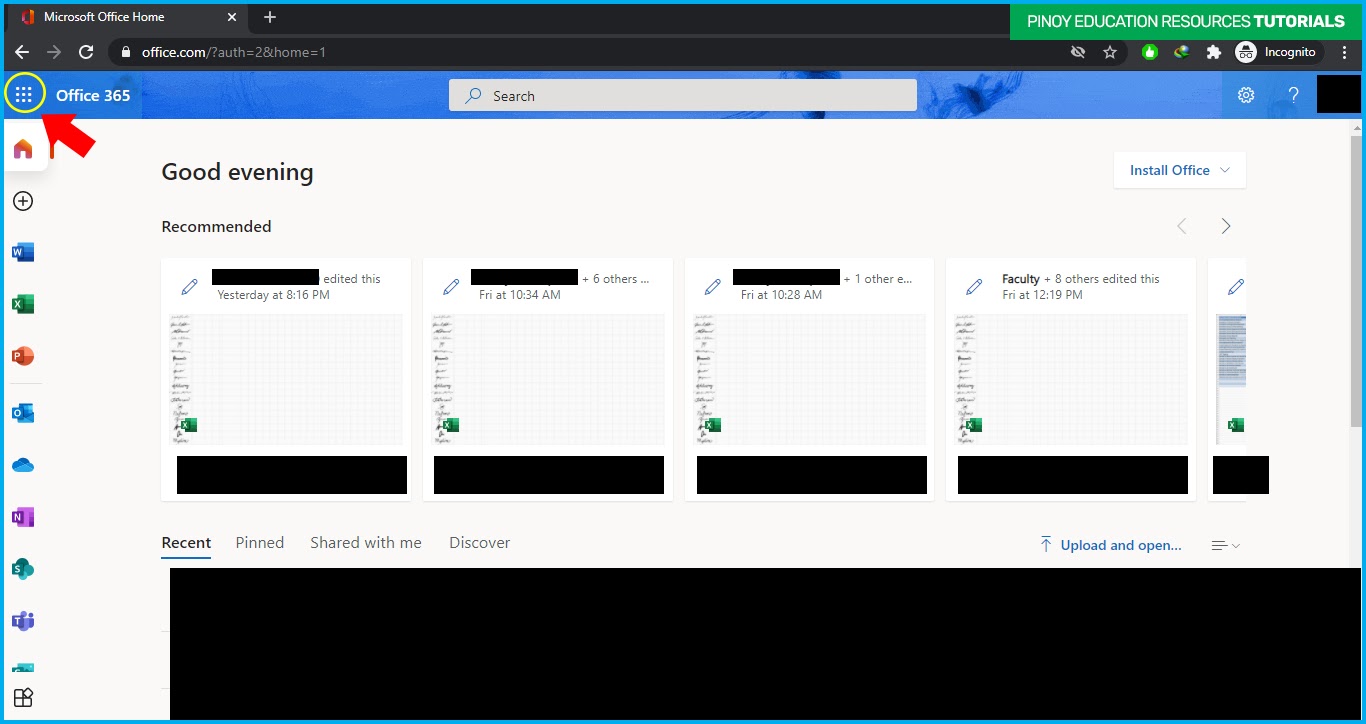This screenshot has width=1366, height=724.
Task: Open a new browser tab
Action: 270,17
